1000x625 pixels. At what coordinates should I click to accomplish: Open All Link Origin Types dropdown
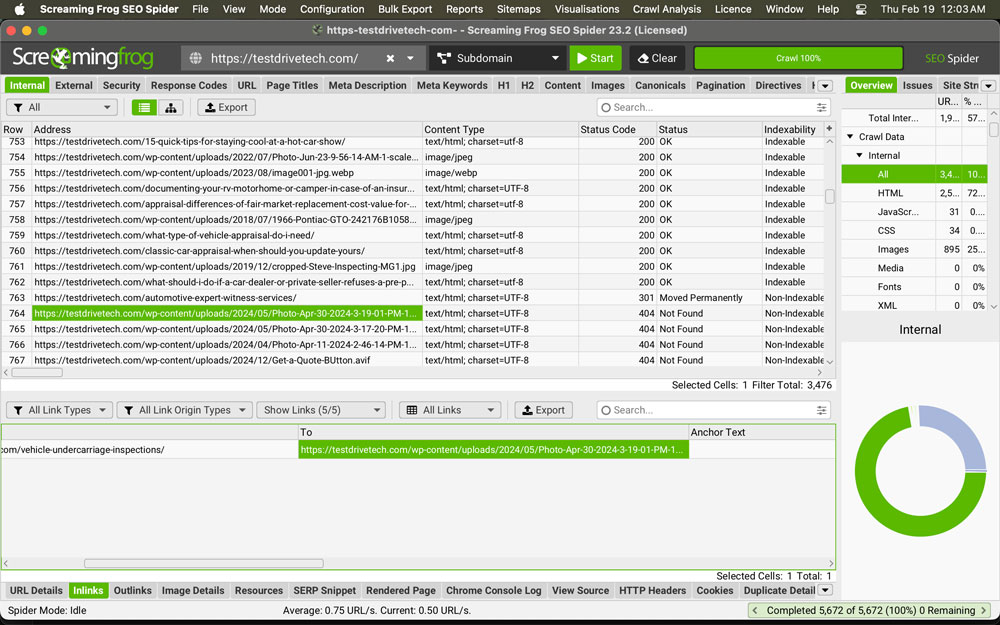pyautogui.click(x=185, y=410)
